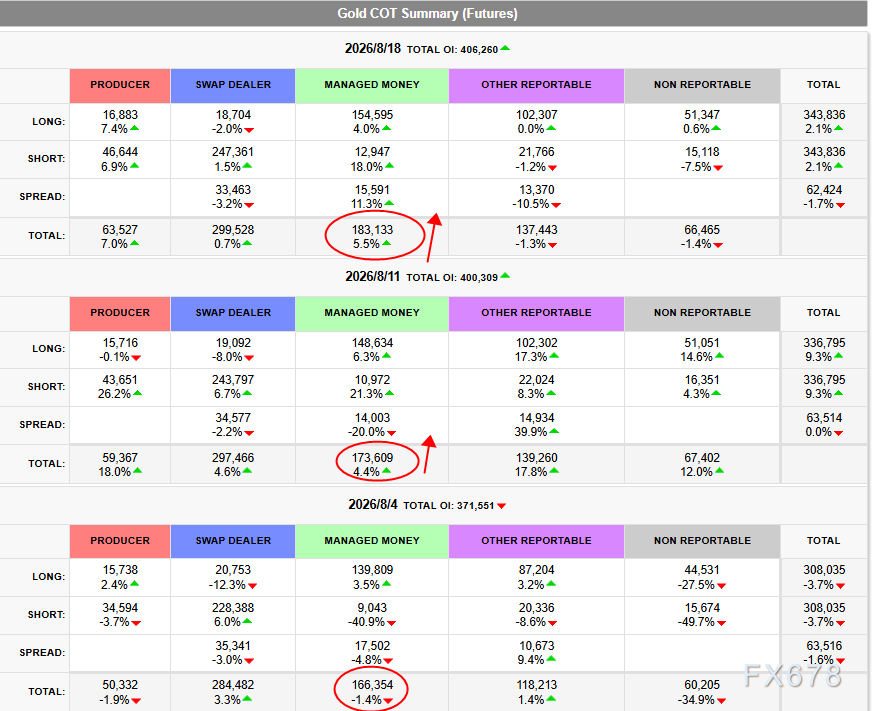
Task: Select the 2026/8/18 date heading
Action: (373, 48)
